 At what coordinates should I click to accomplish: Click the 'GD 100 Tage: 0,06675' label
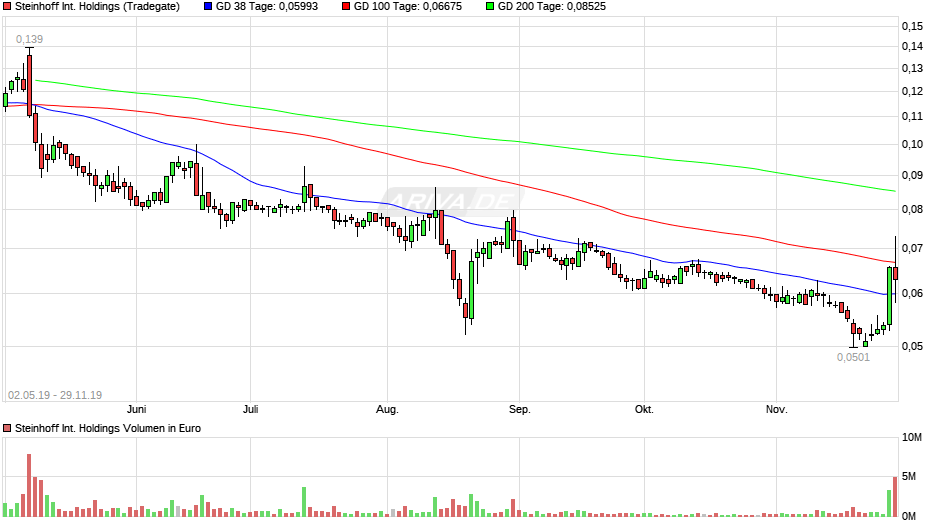[408, 7]
